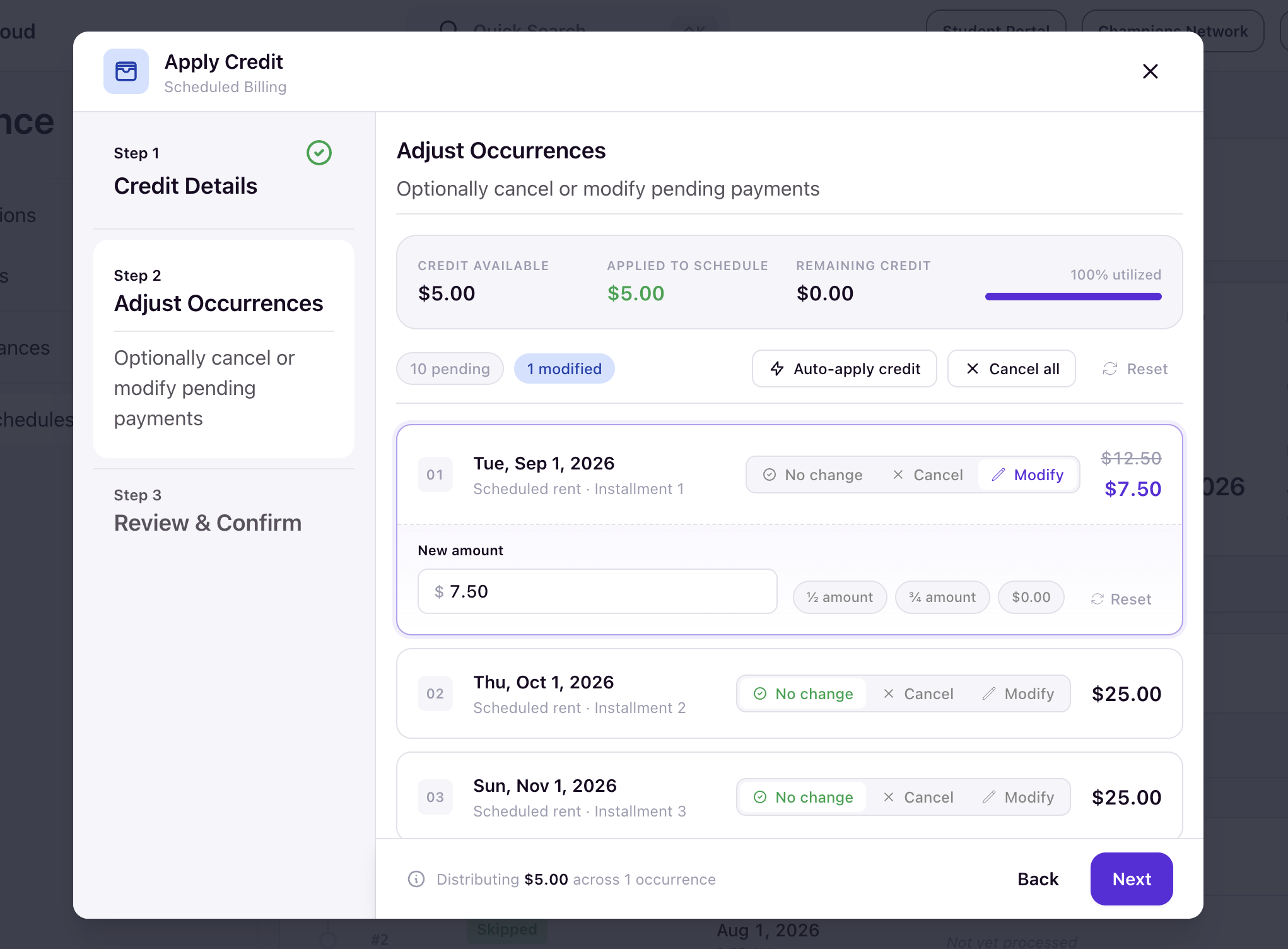Click Auto-apply credit button
1288x949 pixels.
845,368
